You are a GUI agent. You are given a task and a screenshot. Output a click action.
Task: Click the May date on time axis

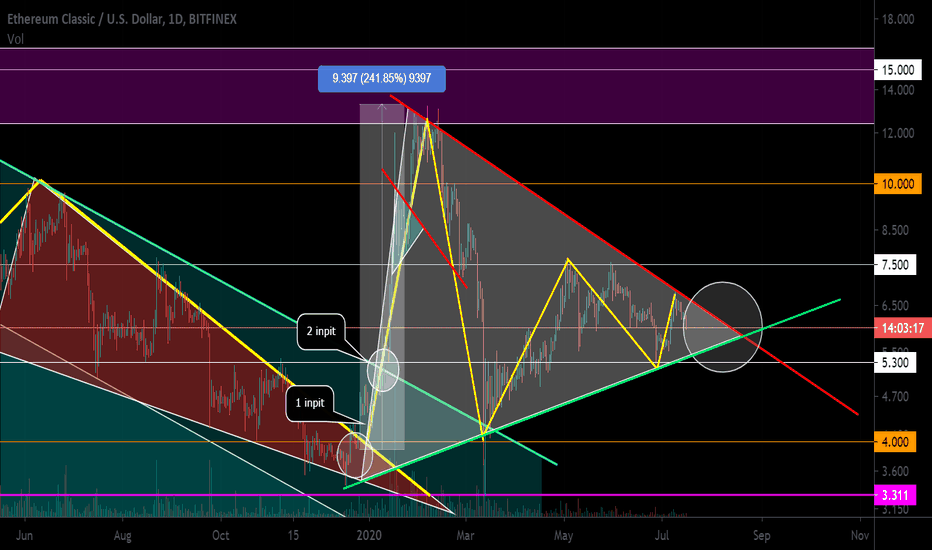pyautogui.click(x=563, y=536)
